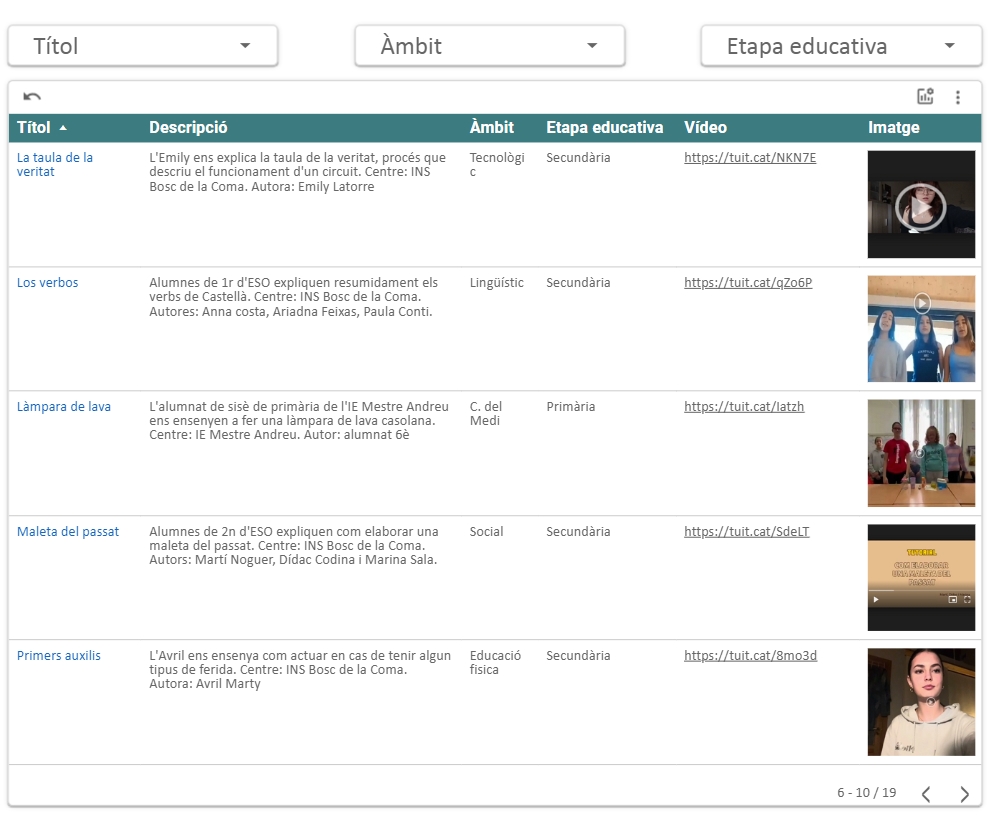Click the Los verbos video thumbnail
The image size is (992, 830).
point(920,329)
